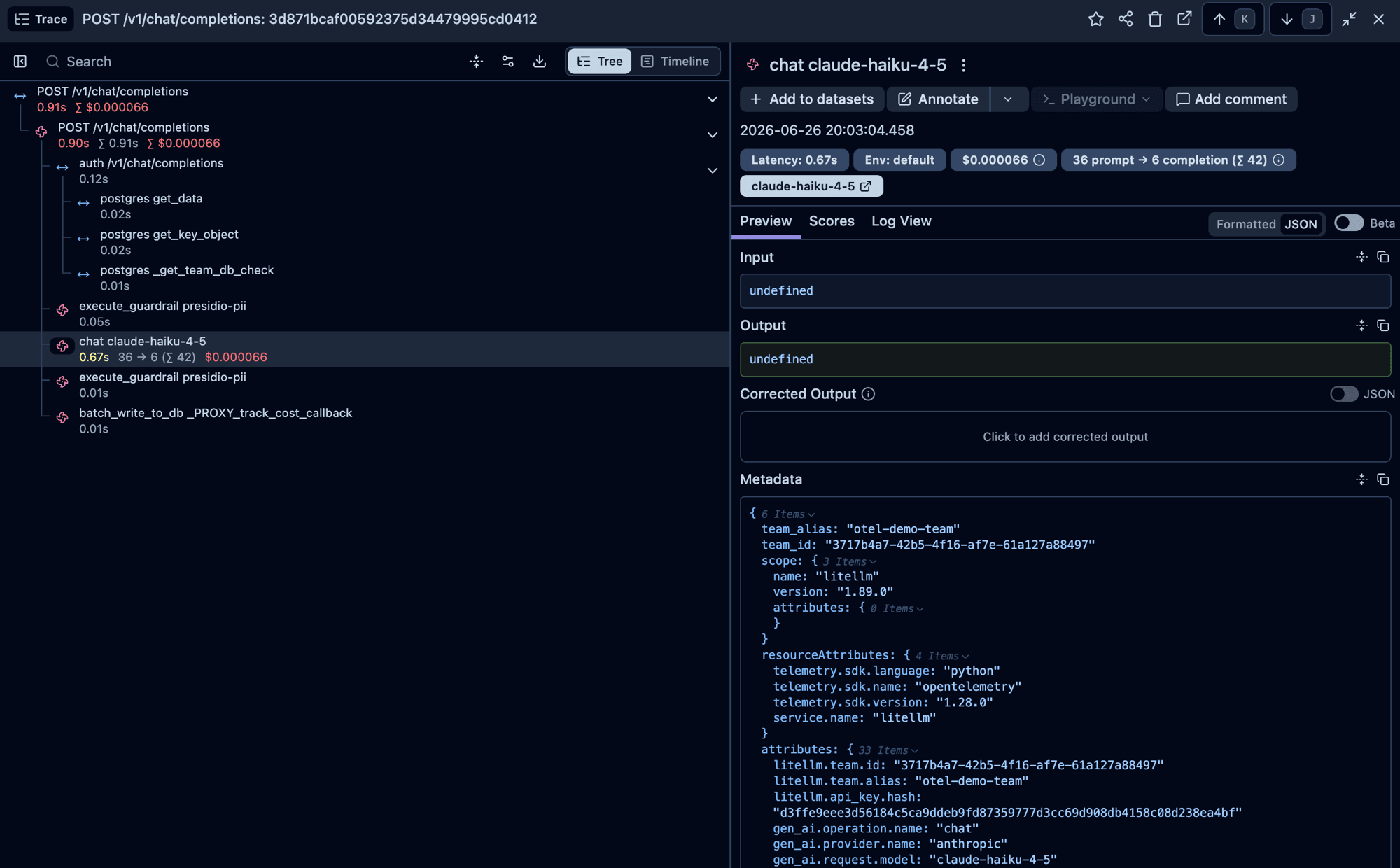This screenshot has height=868, width=1400.
Task: Switch to Timeline view
Action: coord(675,62)
